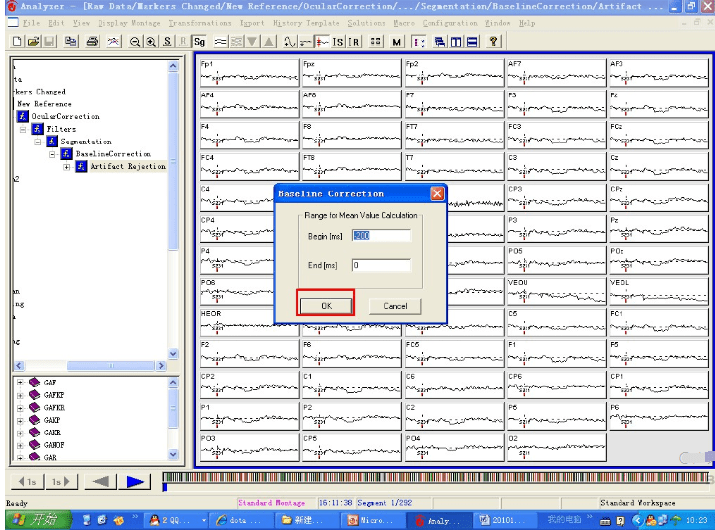Click the zoom out magnifier icon

(135, 42)
